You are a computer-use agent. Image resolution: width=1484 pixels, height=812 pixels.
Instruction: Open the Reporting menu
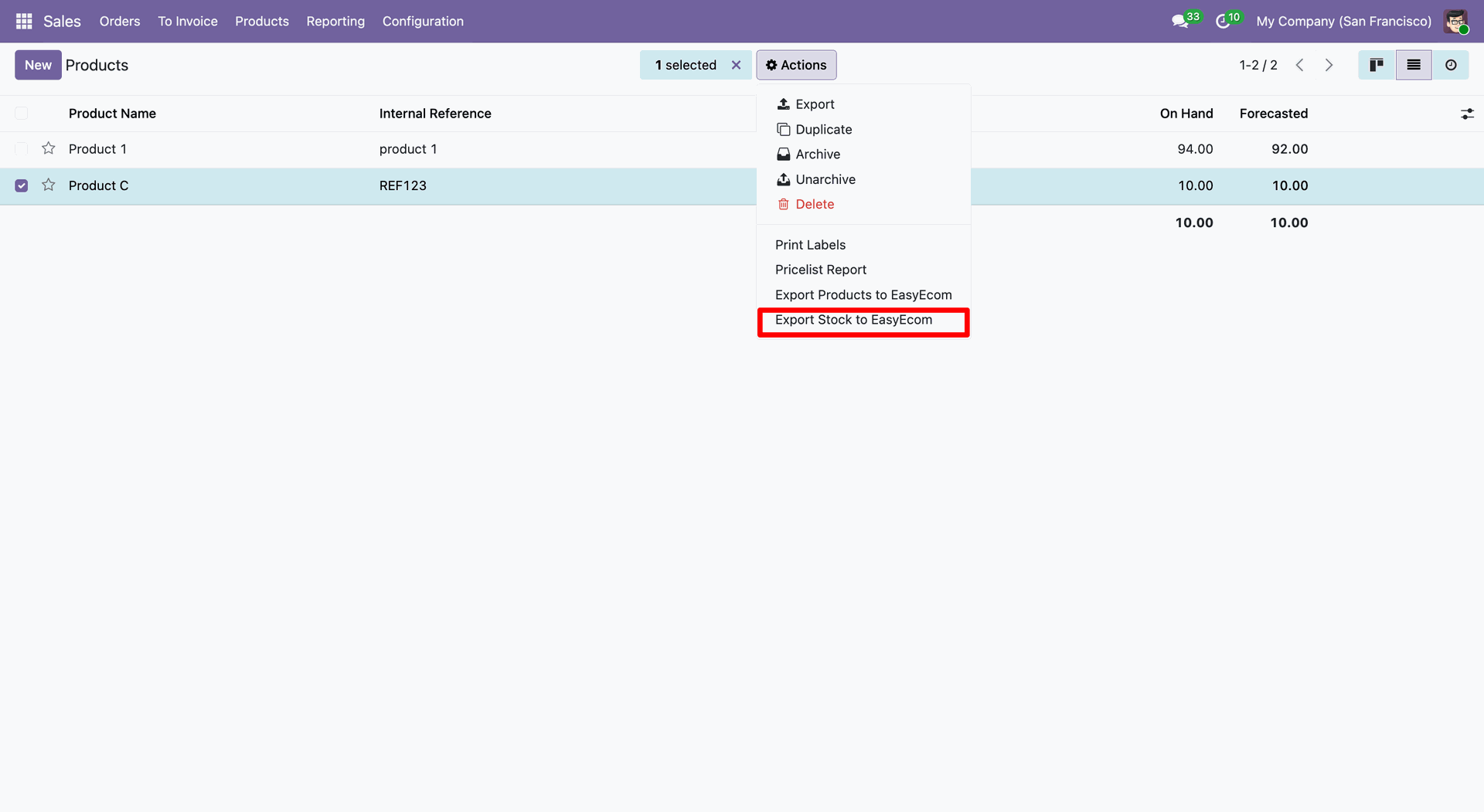(335, 21)
